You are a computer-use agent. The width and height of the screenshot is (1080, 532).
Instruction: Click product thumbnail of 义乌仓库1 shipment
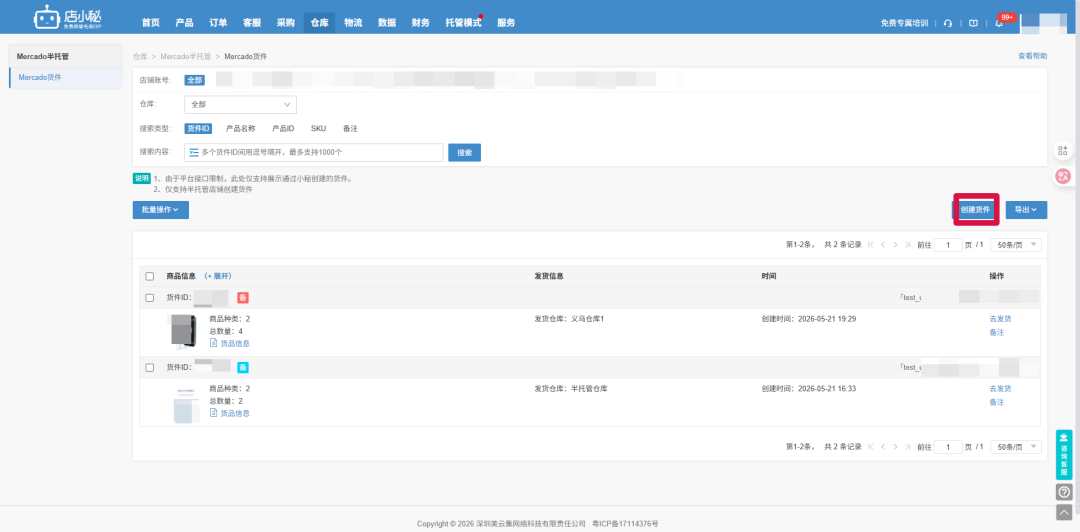(x=183, y=332)
